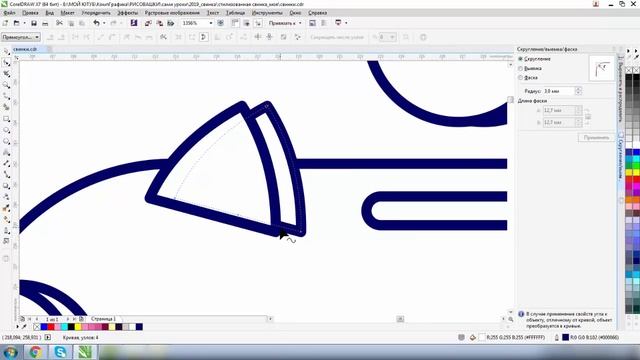Click the Import icon in the toolbar
Screen dimensions: 640x360
(148, 23)
